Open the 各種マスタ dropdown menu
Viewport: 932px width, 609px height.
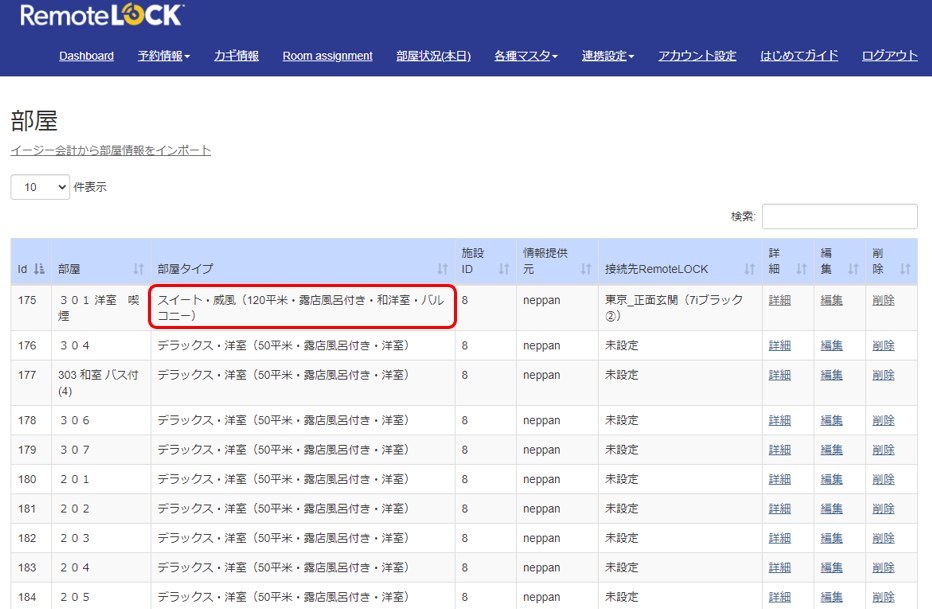[526, 56]
